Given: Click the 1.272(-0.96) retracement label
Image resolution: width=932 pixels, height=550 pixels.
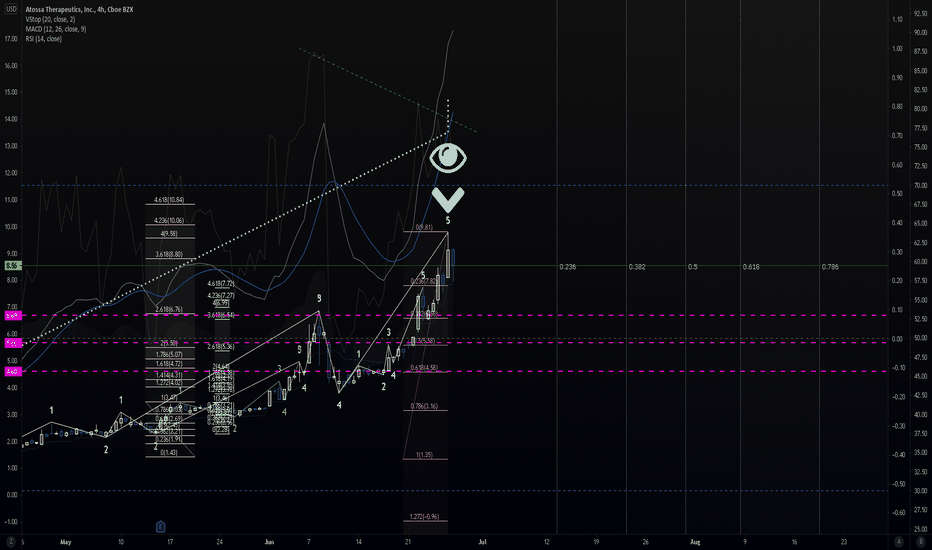Looking at the screenshot, I should 424,517.
